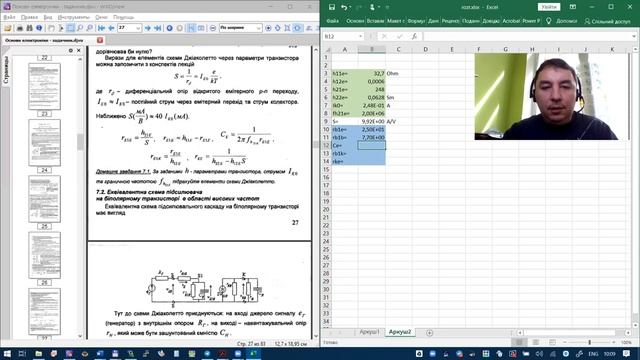Click the Save icon in Excel title bar
Viewport: 640px width, 360px height.
332,7
